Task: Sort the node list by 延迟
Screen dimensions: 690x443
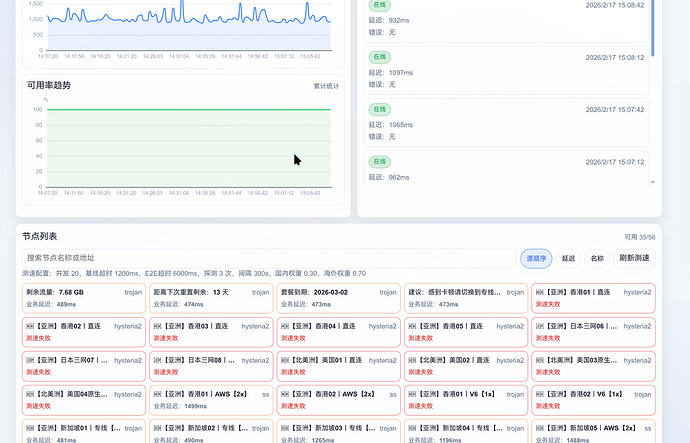Action: click(x=568, y=258)
